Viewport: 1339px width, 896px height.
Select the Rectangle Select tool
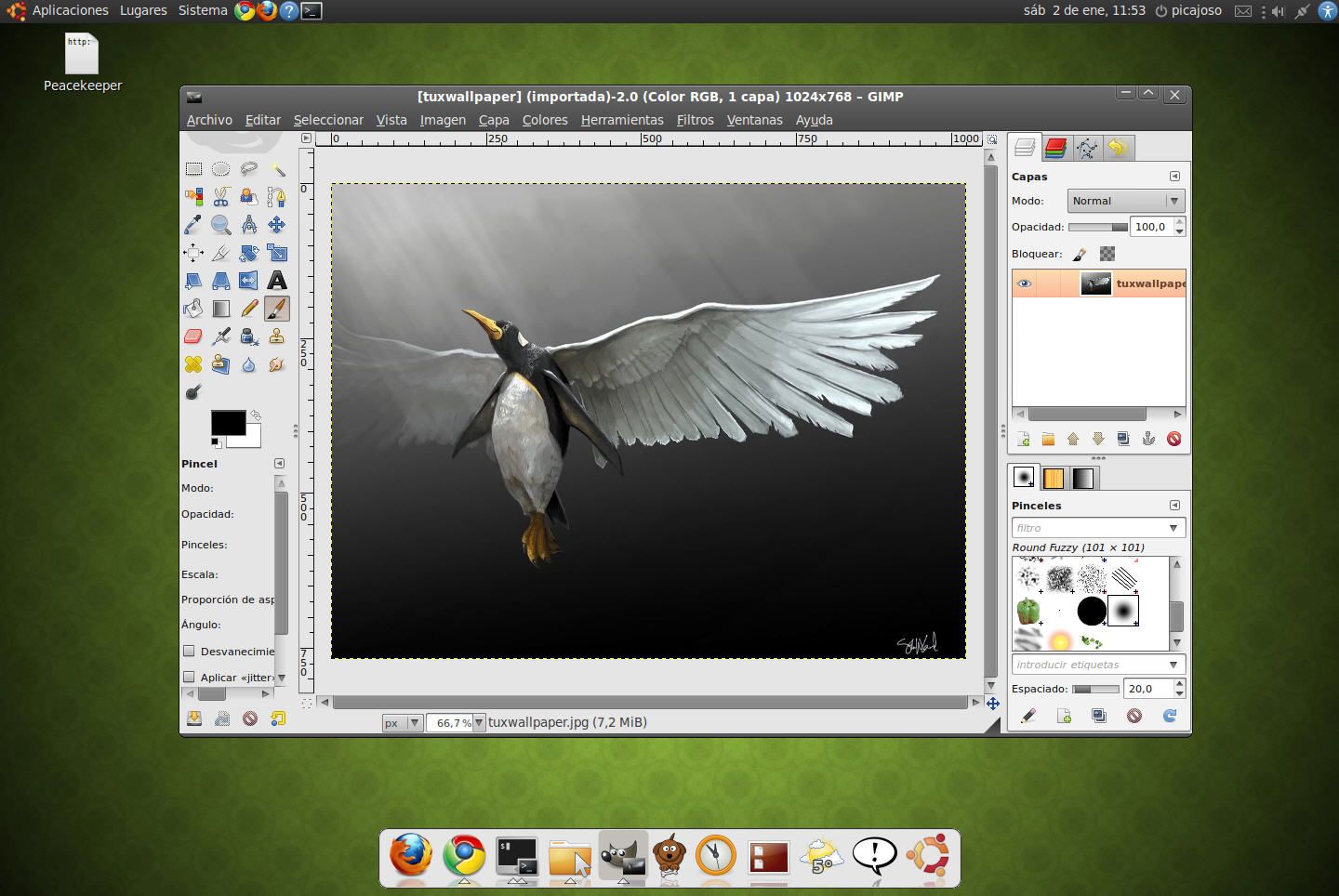pos(193,169)
